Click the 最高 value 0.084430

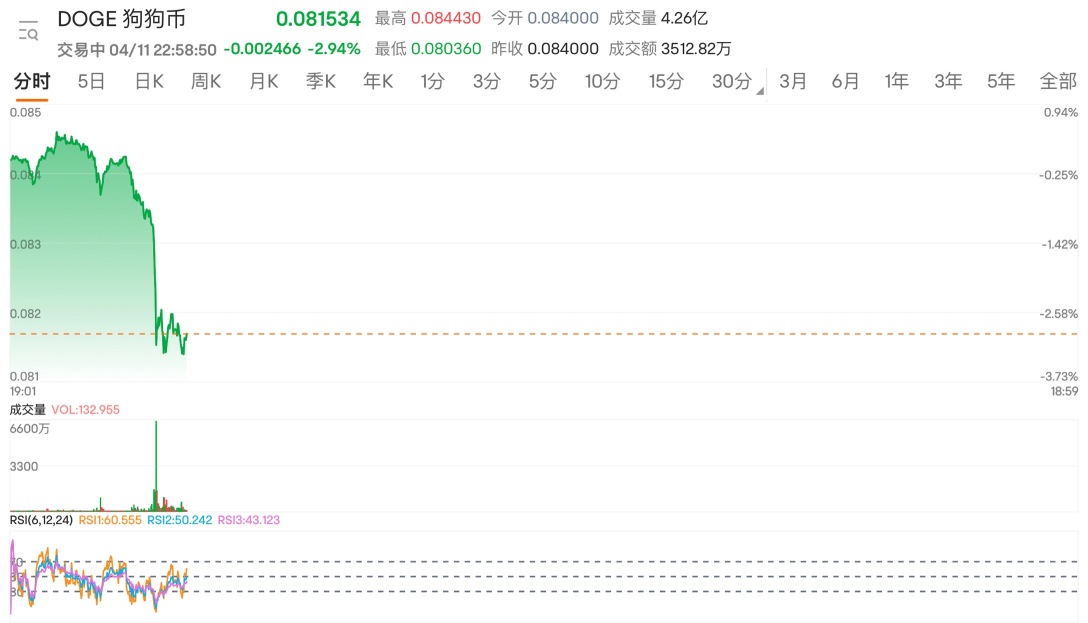point(445,18)
